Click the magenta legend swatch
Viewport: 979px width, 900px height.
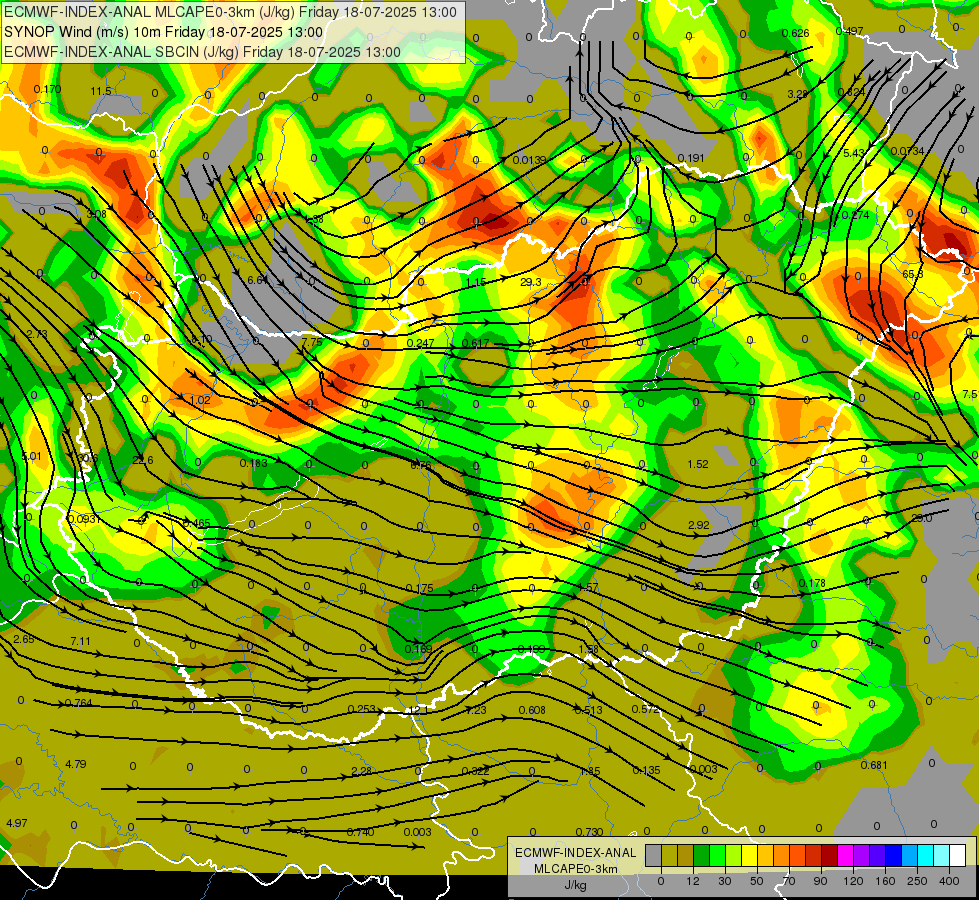(x=845, y=856)
